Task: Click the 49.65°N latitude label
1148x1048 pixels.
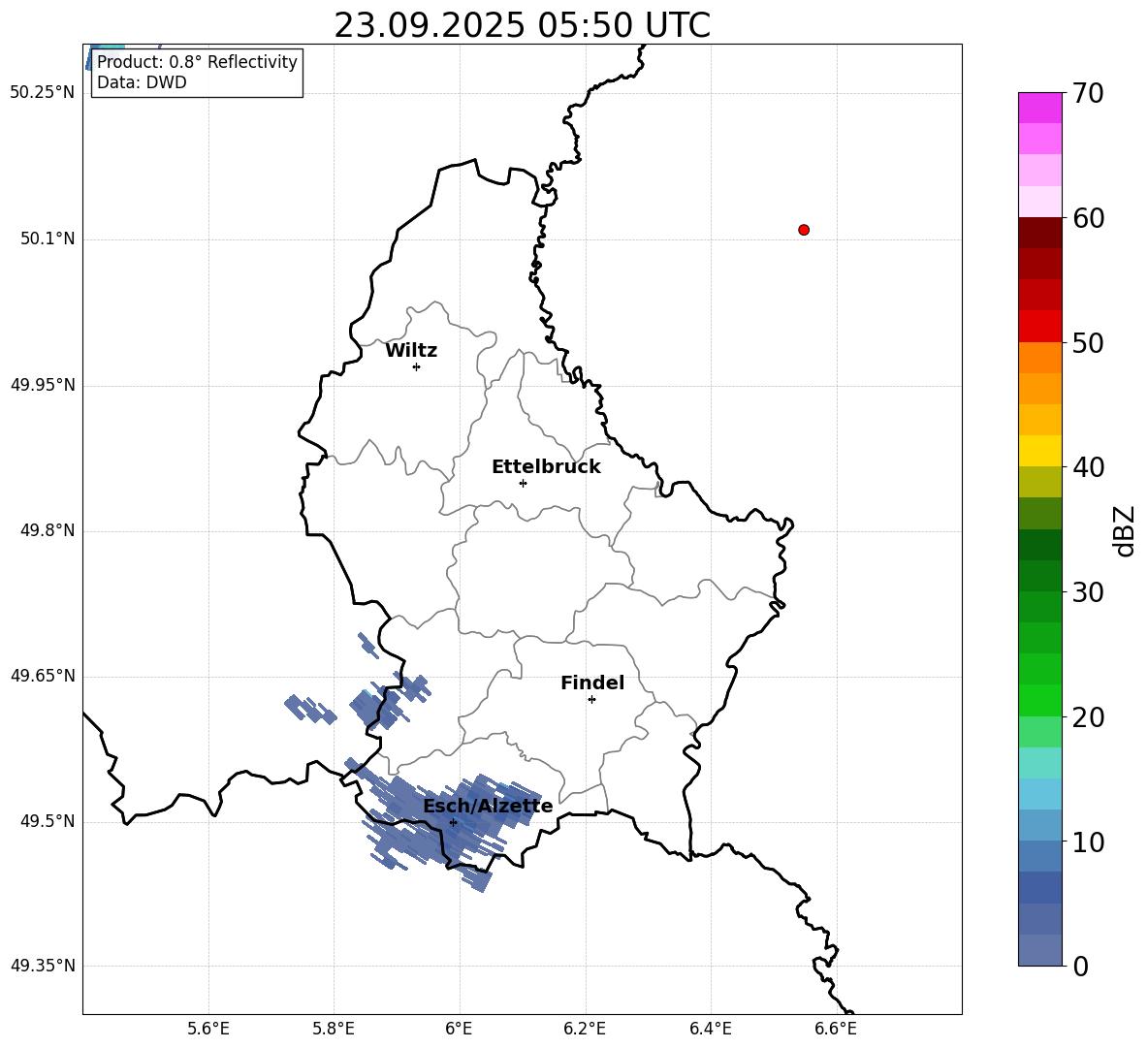Action: [x=43, y=676]
